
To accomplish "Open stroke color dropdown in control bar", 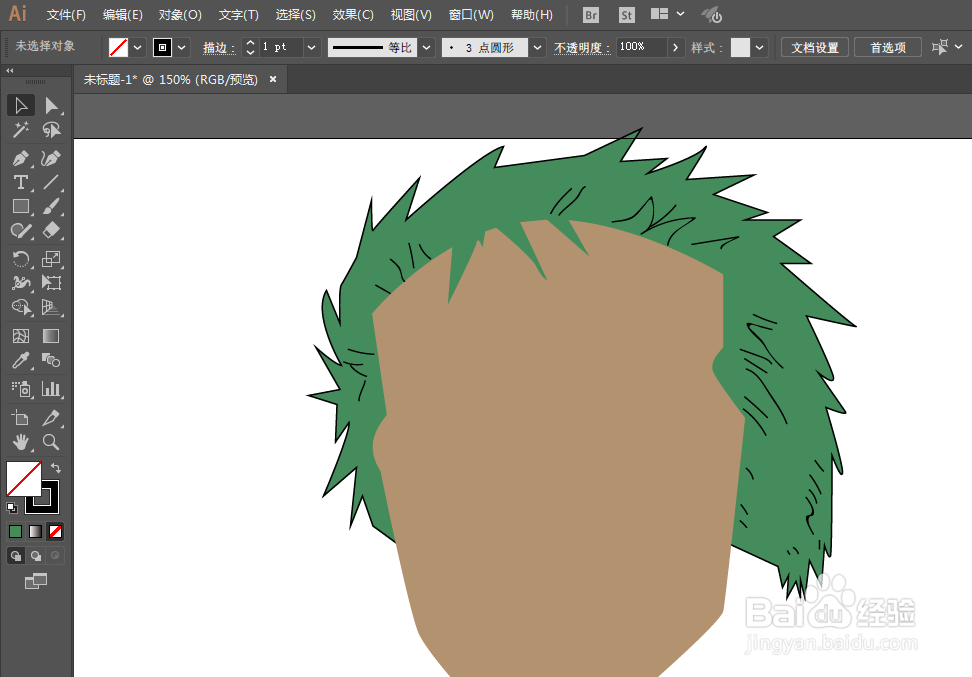I will 182,47.
